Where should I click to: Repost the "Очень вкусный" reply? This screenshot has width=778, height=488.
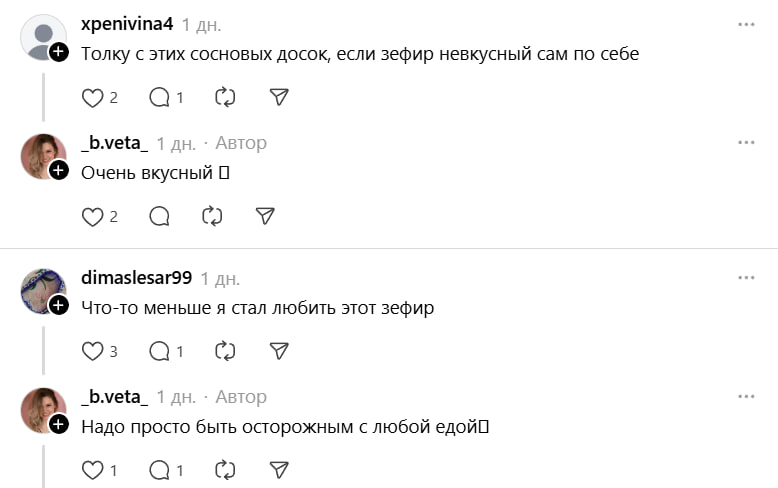tap(211, 216)
